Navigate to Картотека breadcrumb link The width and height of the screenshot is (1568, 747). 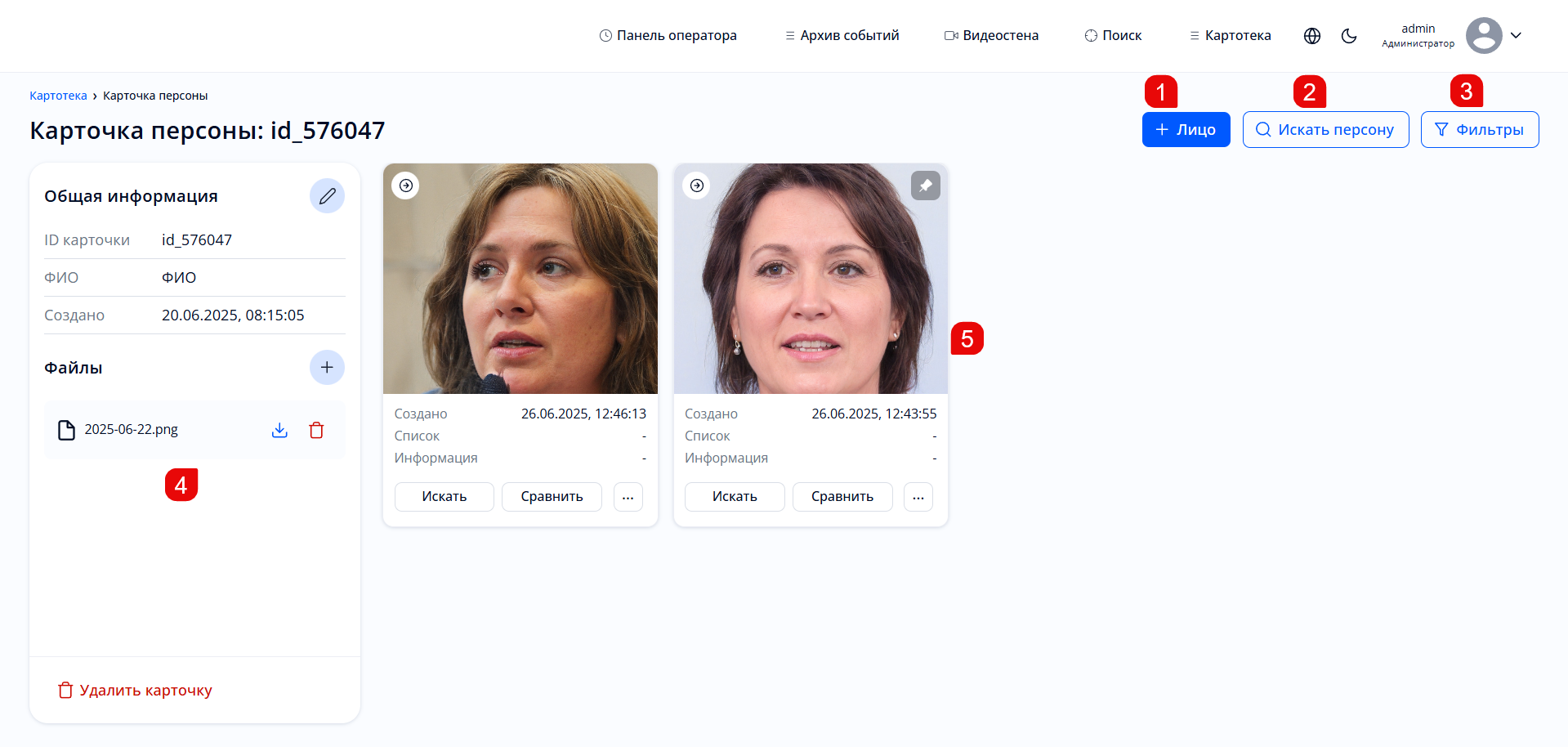click(58, 96)
